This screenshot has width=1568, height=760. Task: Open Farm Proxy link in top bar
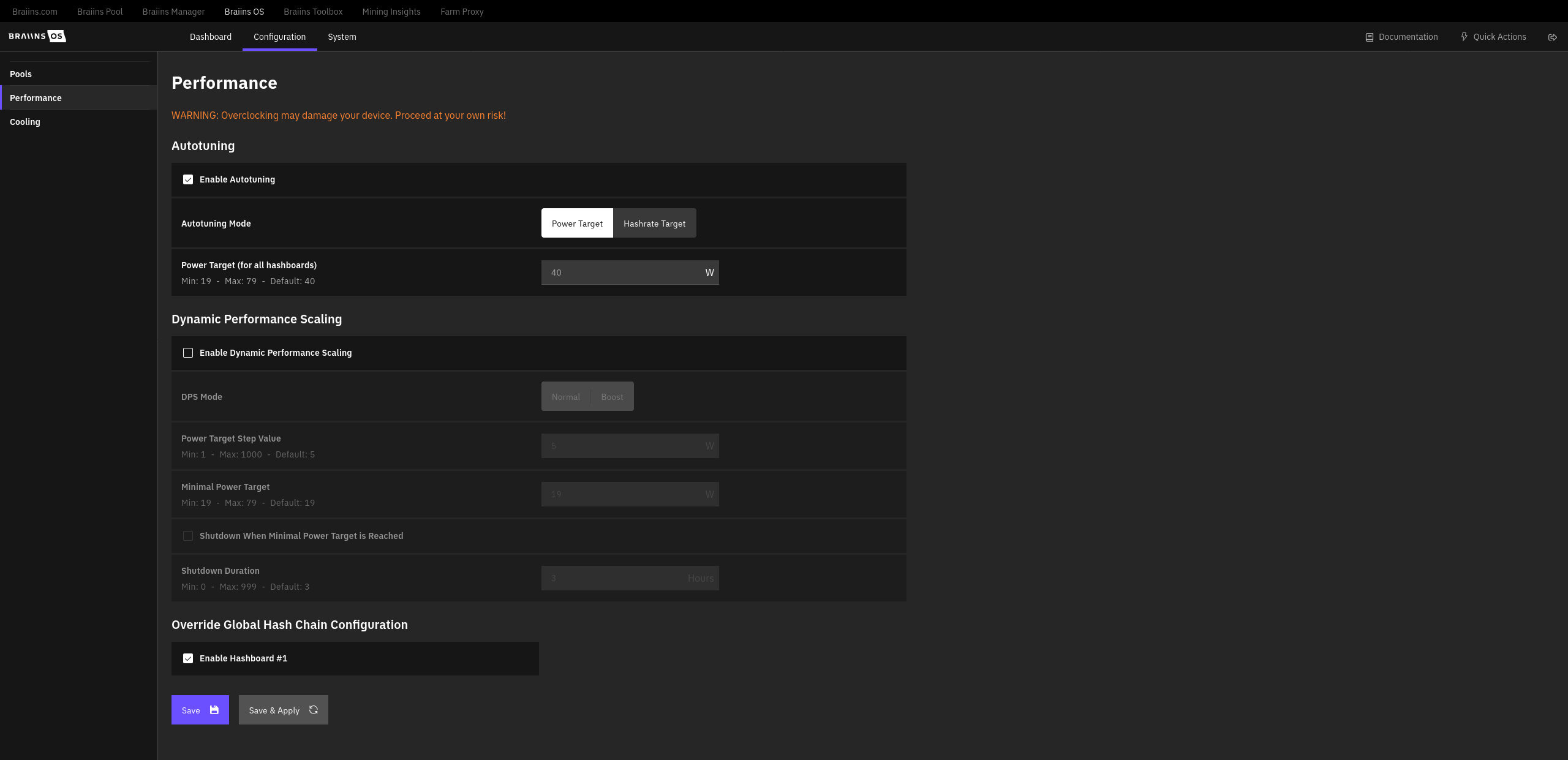tap(462, 12)
